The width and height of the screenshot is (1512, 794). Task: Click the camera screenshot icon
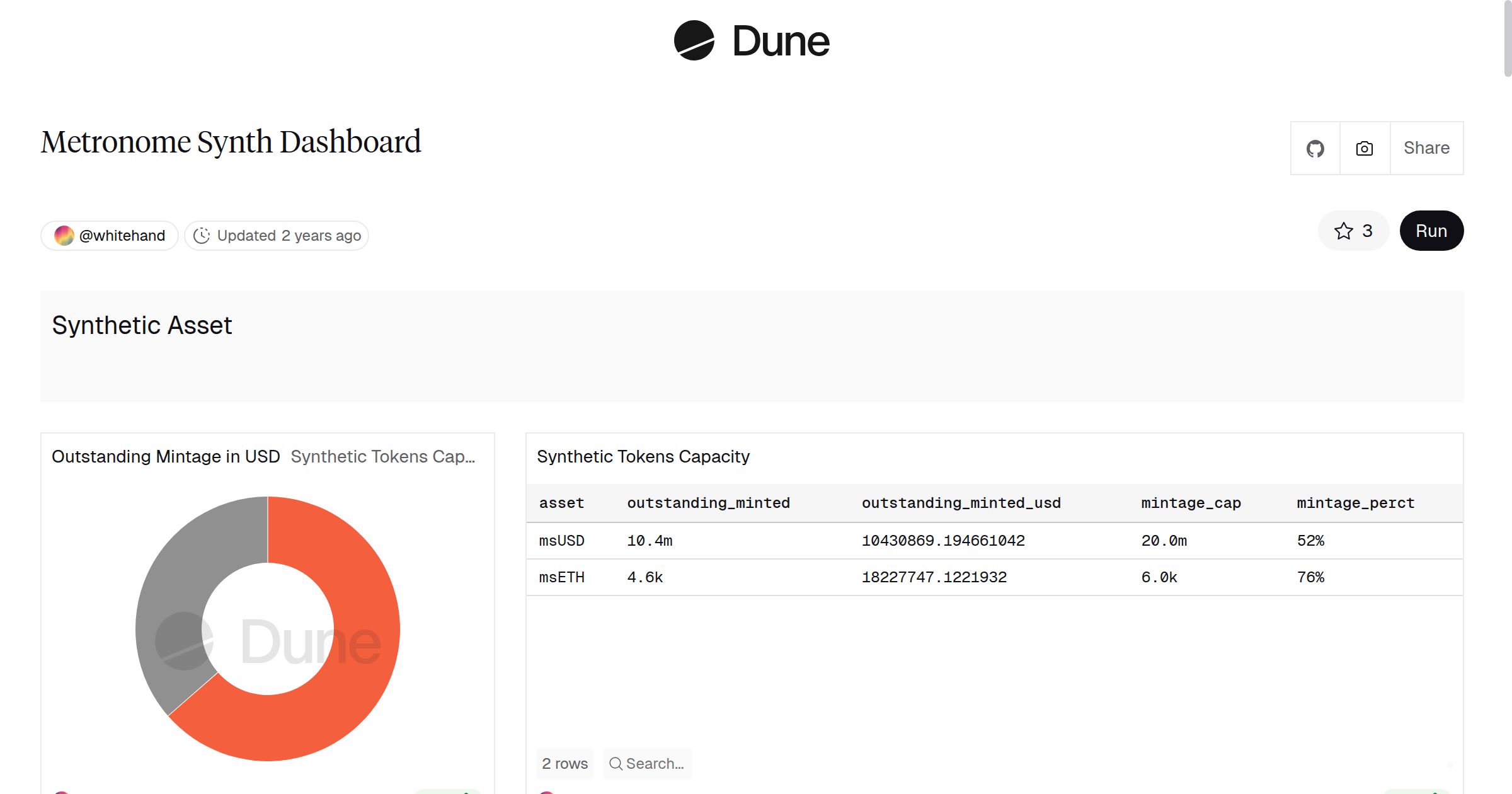1364,148
